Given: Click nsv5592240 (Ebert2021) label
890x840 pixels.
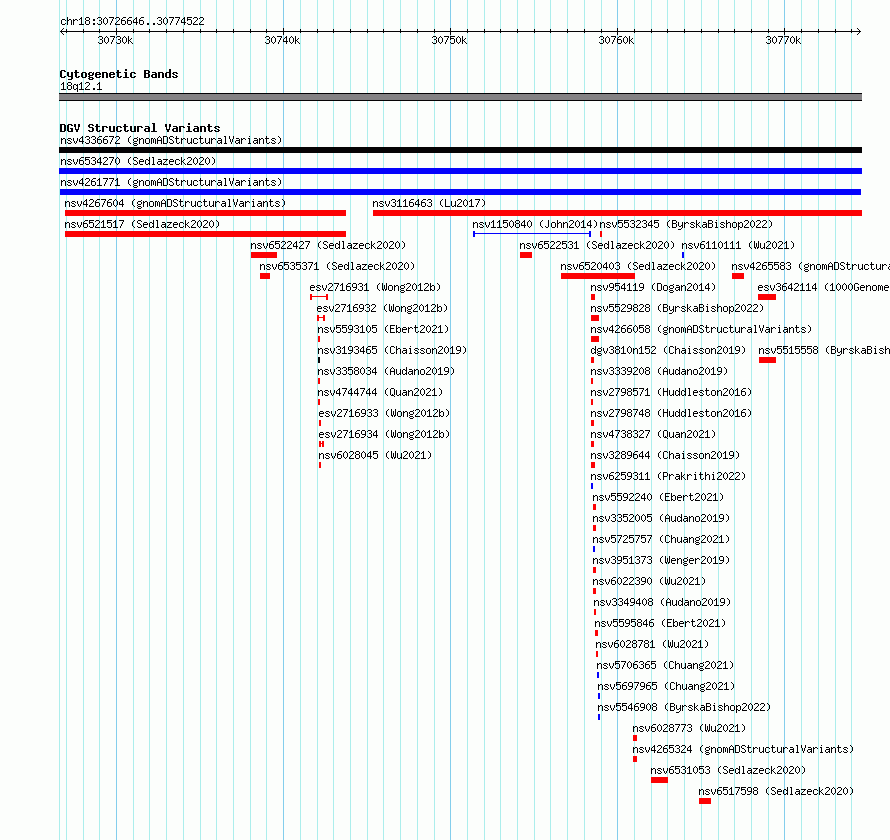Looking at the screenshot, I should tap(658, 497).
